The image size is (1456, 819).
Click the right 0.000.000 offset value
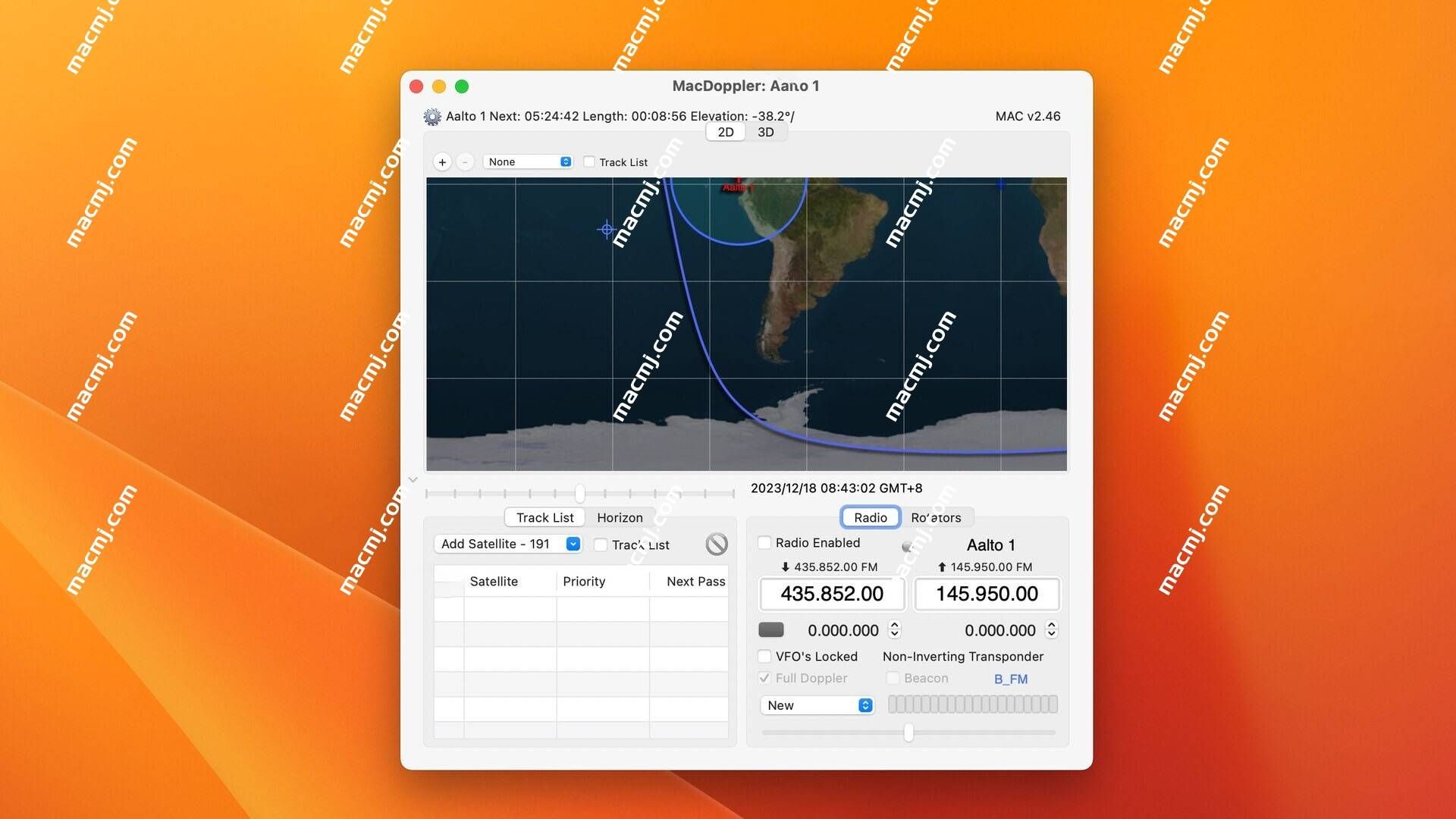pyautogui.click(x=999, y=630)
